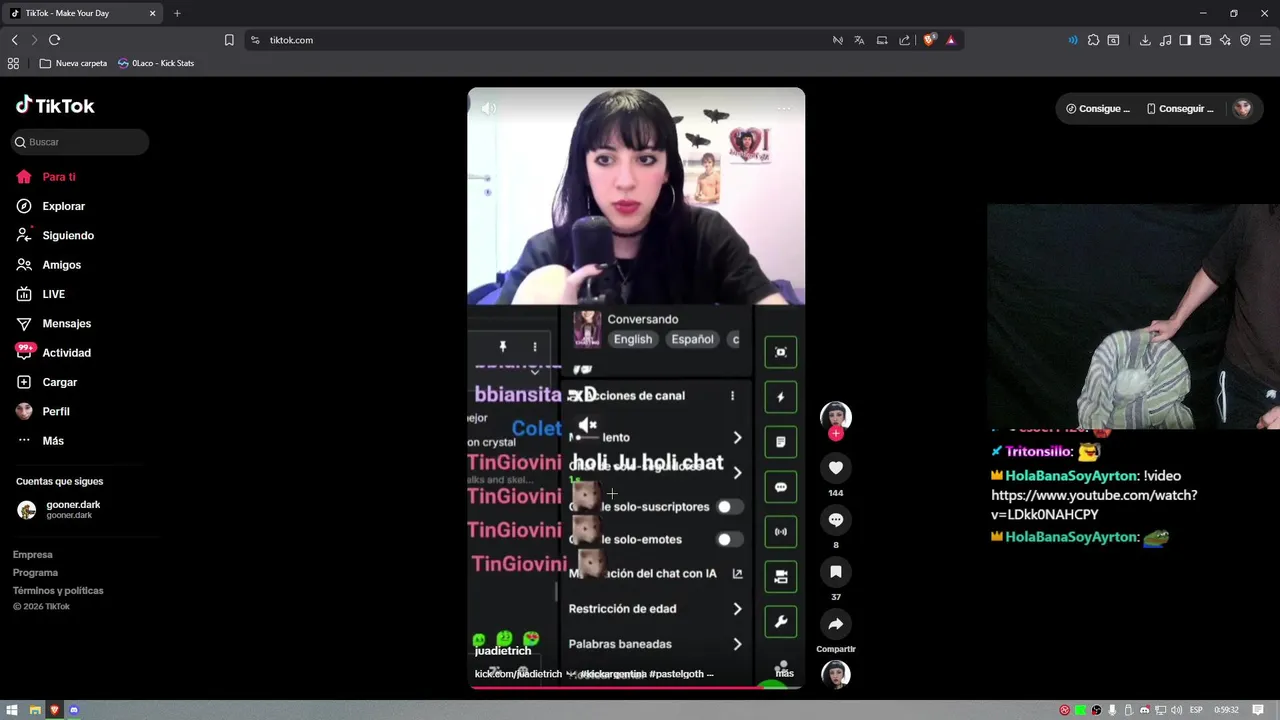Click the TikTok logo
The image size is (1280, 720).
55,105
